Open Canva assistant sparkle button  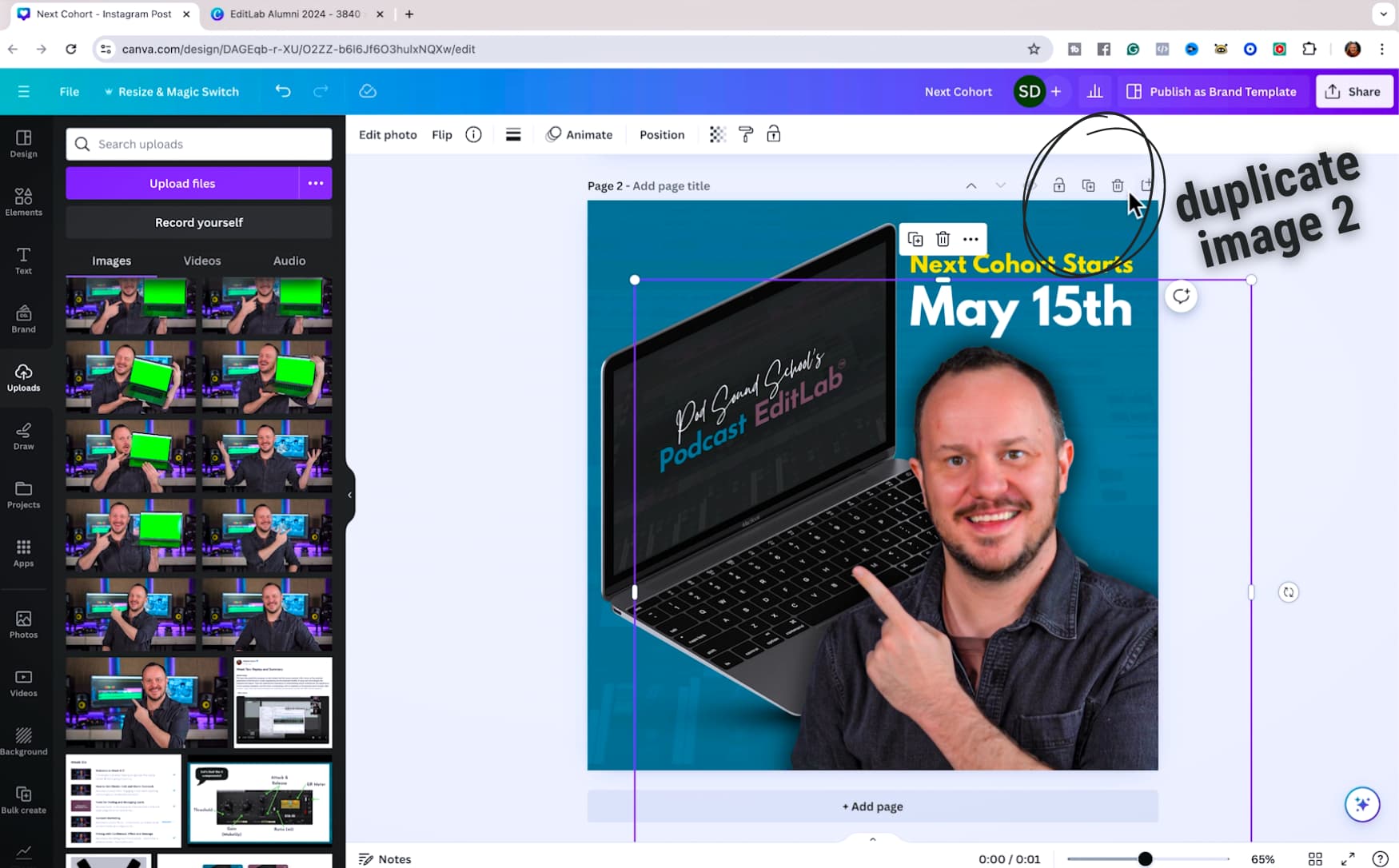click(x=1362, y=804)
